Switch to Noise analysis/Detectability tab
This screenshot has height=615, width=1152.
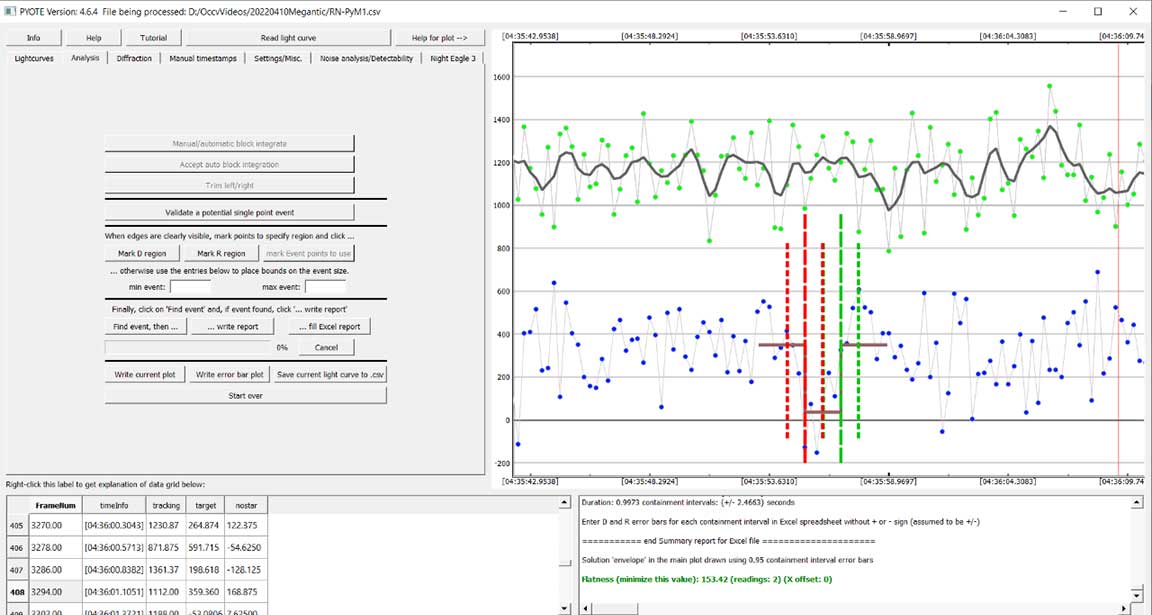coord(367,59)
